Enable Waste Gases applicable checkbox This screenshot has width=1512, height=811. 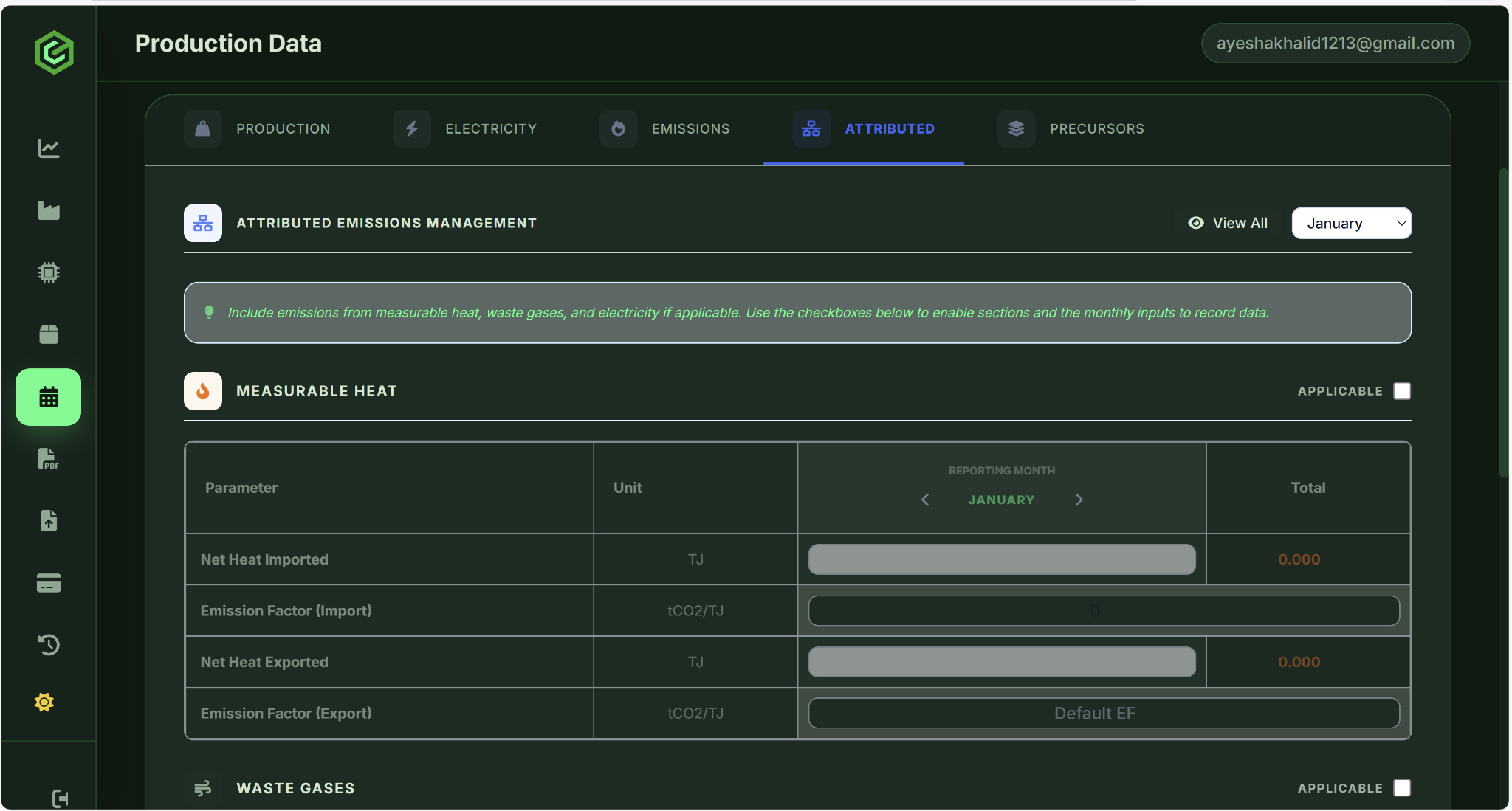pos(1402,787)
